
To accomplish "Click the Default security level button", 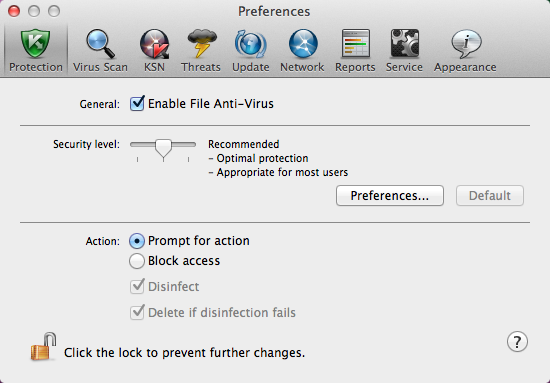I will 490,196.
